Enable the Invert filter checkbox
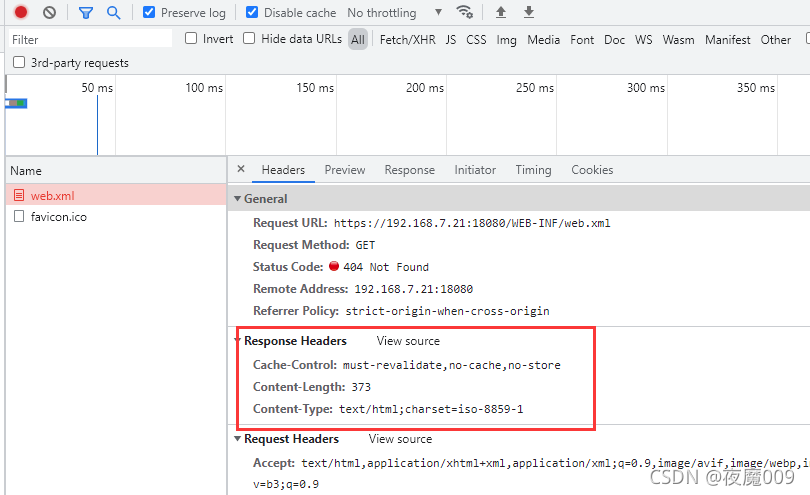The width and height of the screenshot is (810, 495). point(191,38)
